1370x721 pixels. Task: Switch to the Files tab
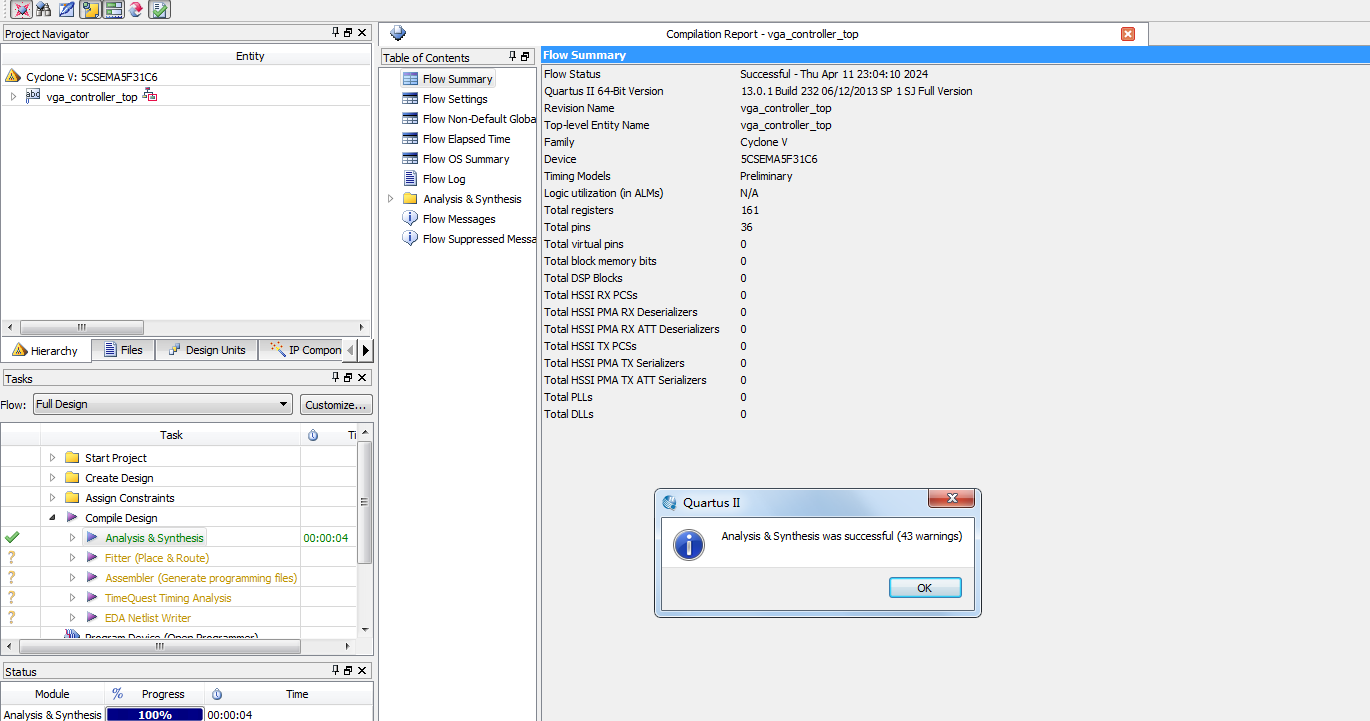124,350
